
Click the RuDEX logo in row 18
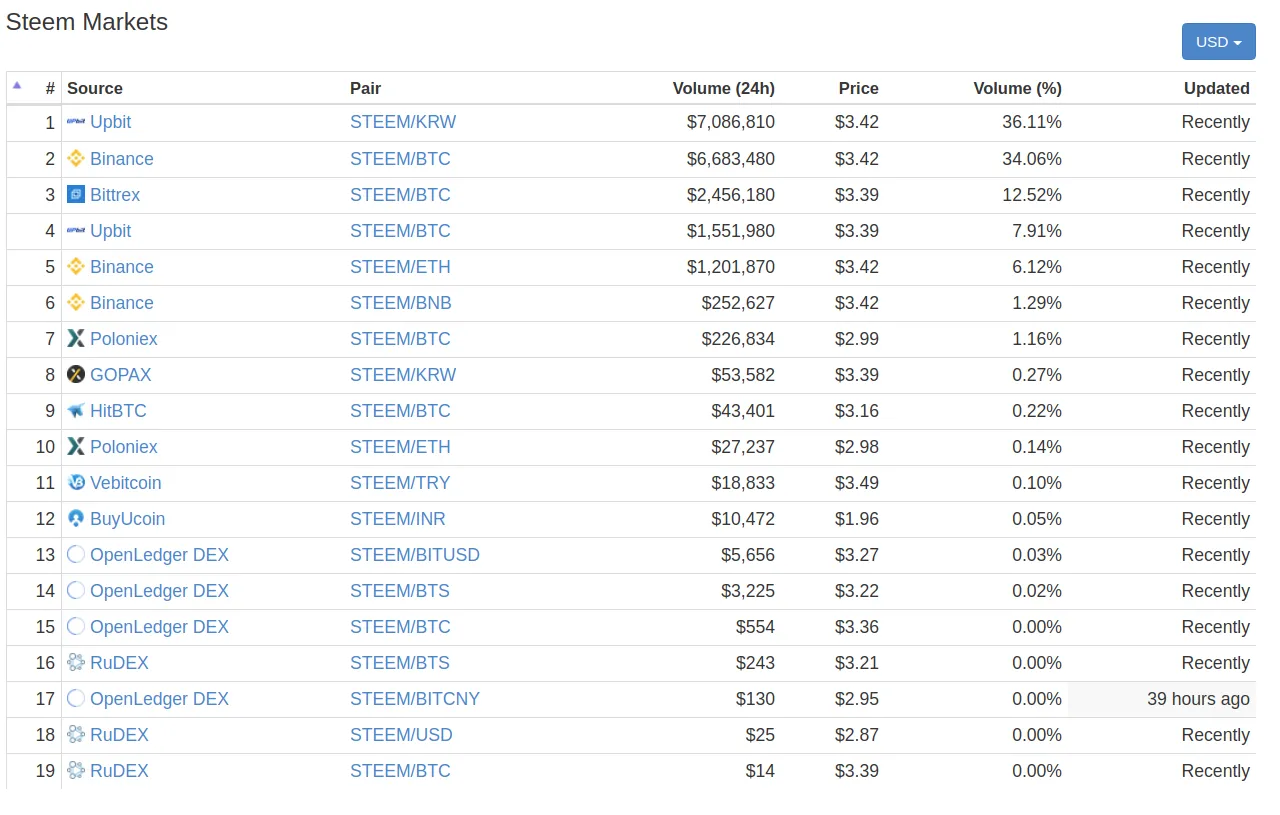[x=76, y=734]
